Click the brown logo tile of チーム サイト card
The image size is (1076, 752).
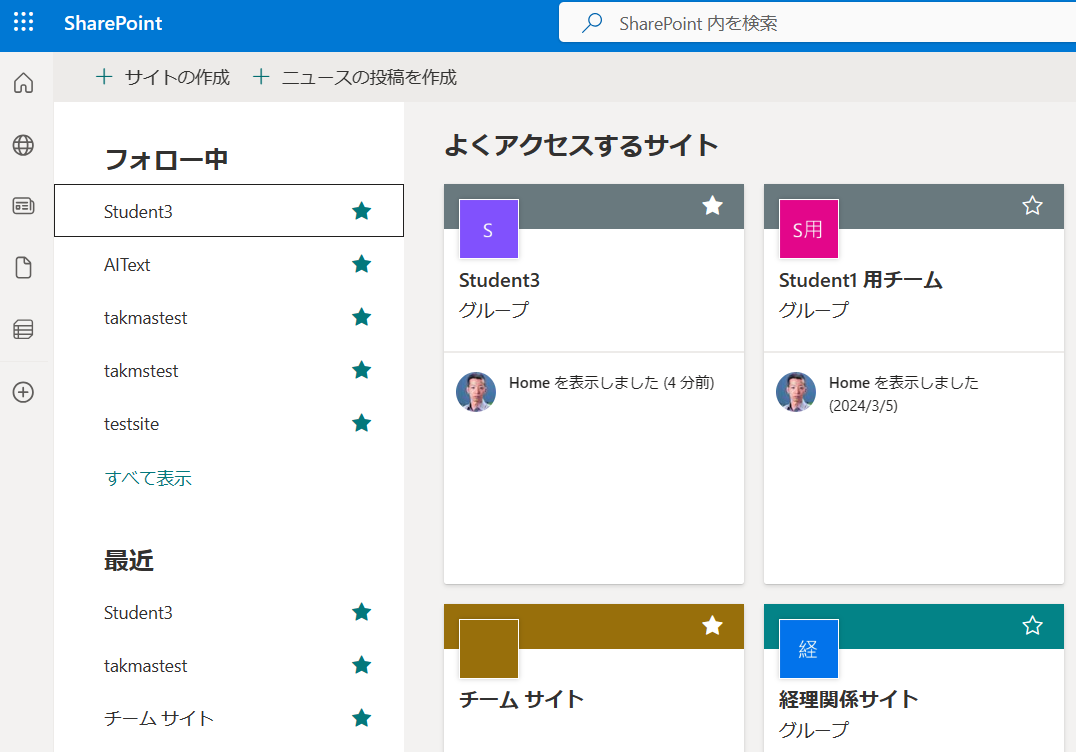pos(489,649)
